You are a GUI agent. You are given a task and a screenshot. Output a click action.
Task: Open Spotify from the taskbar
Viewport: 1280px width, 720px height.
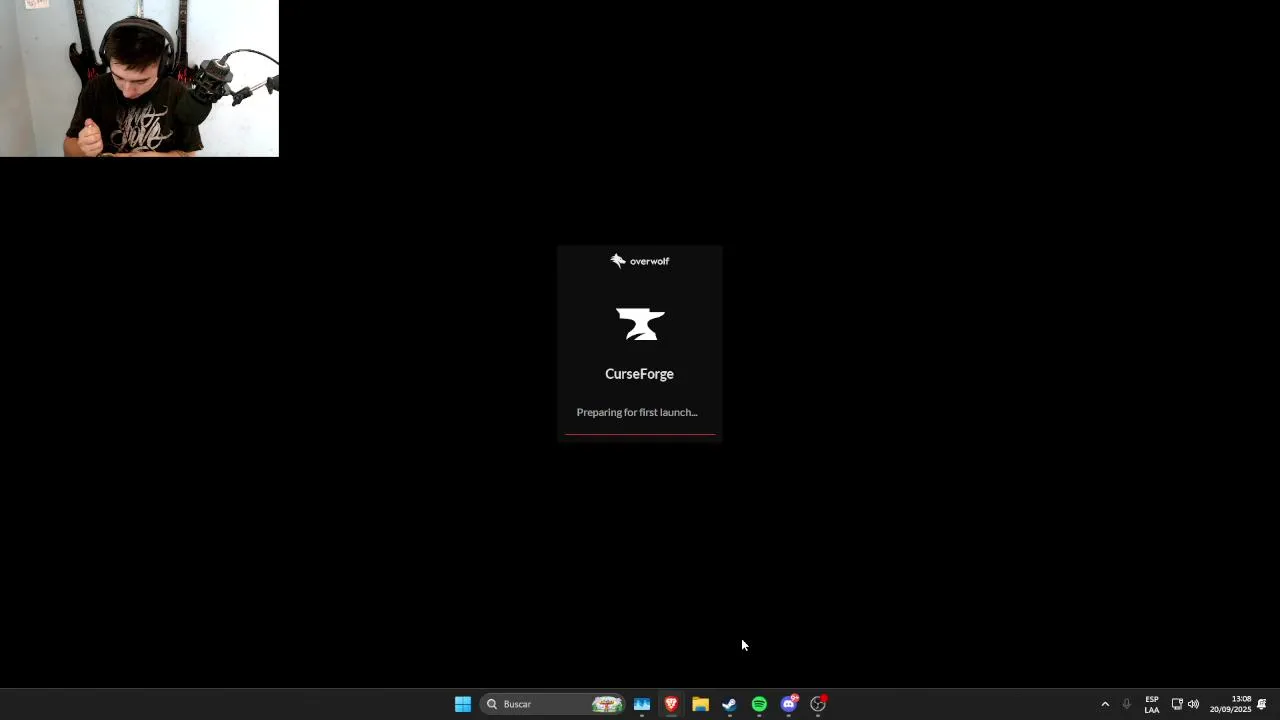[x=759, y=704]
